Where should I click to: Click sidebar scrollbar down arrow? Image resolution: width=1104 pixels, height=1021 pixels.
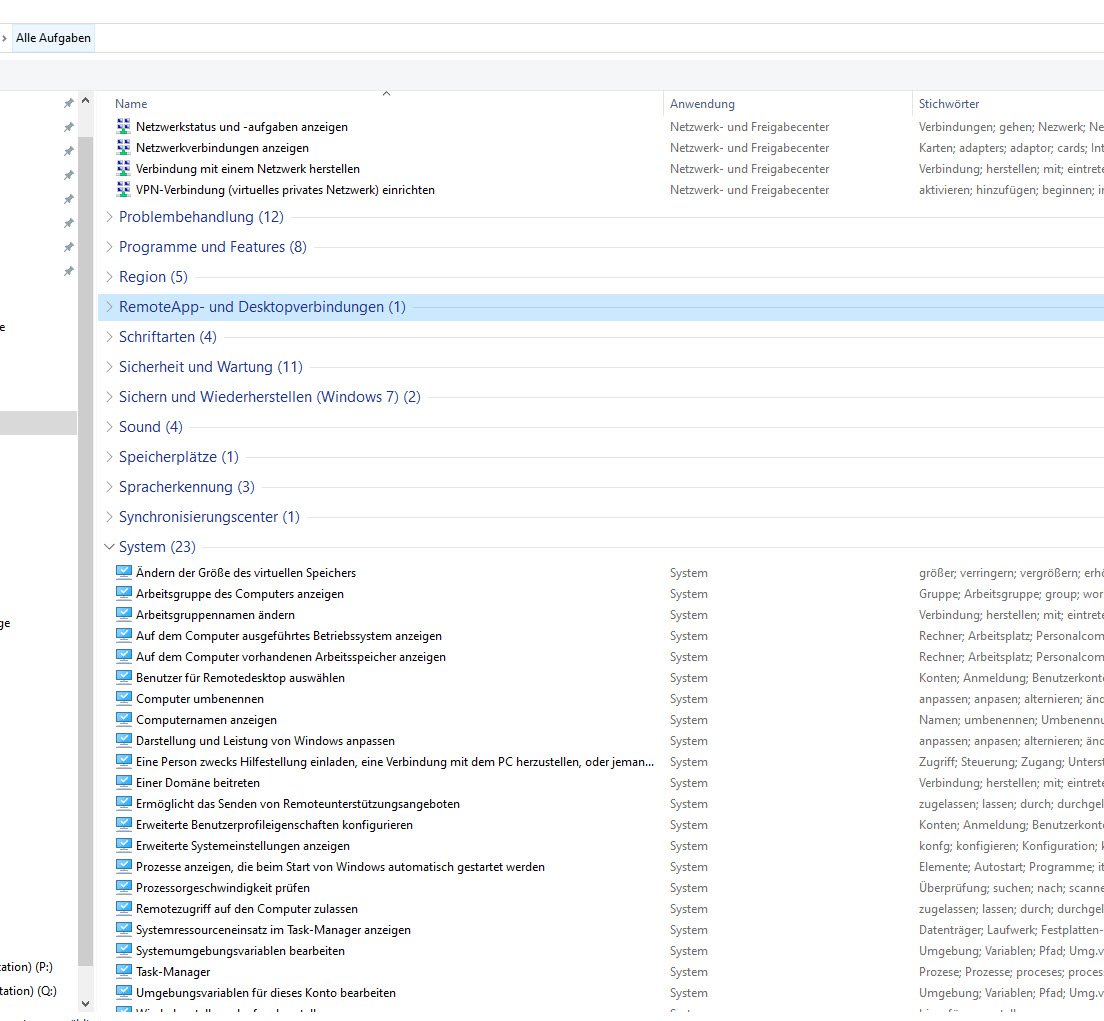pos(85,1004)
